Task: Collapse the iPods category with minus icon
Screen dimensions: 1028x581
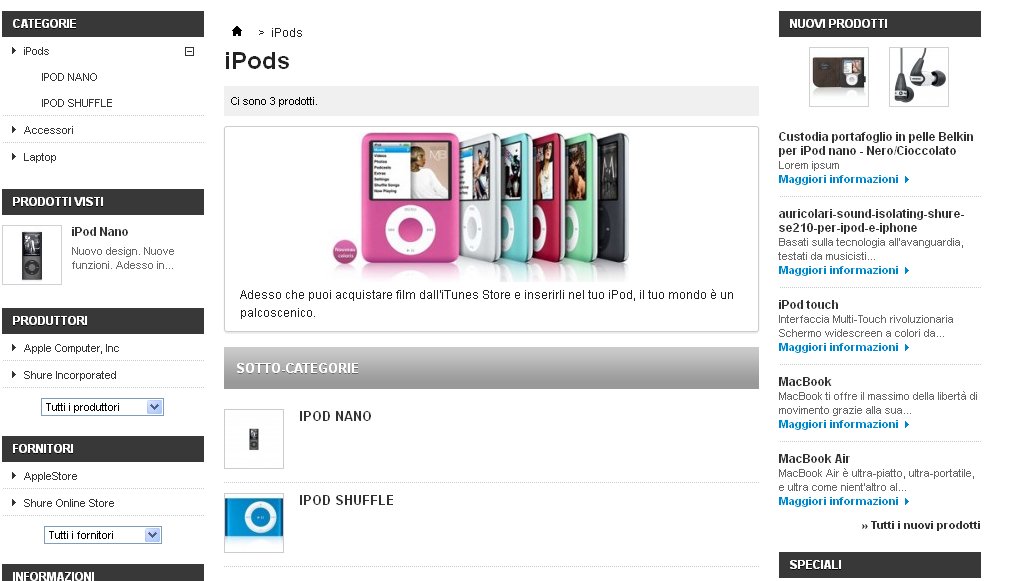Action: [x=189, y=51]
